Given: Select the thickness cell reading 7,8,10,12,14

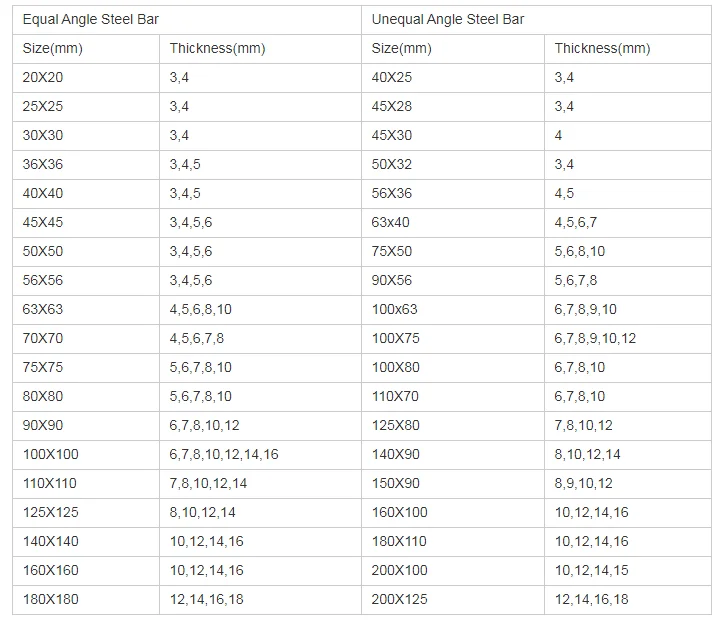Looking at the screenshot, I should [208, 483].
